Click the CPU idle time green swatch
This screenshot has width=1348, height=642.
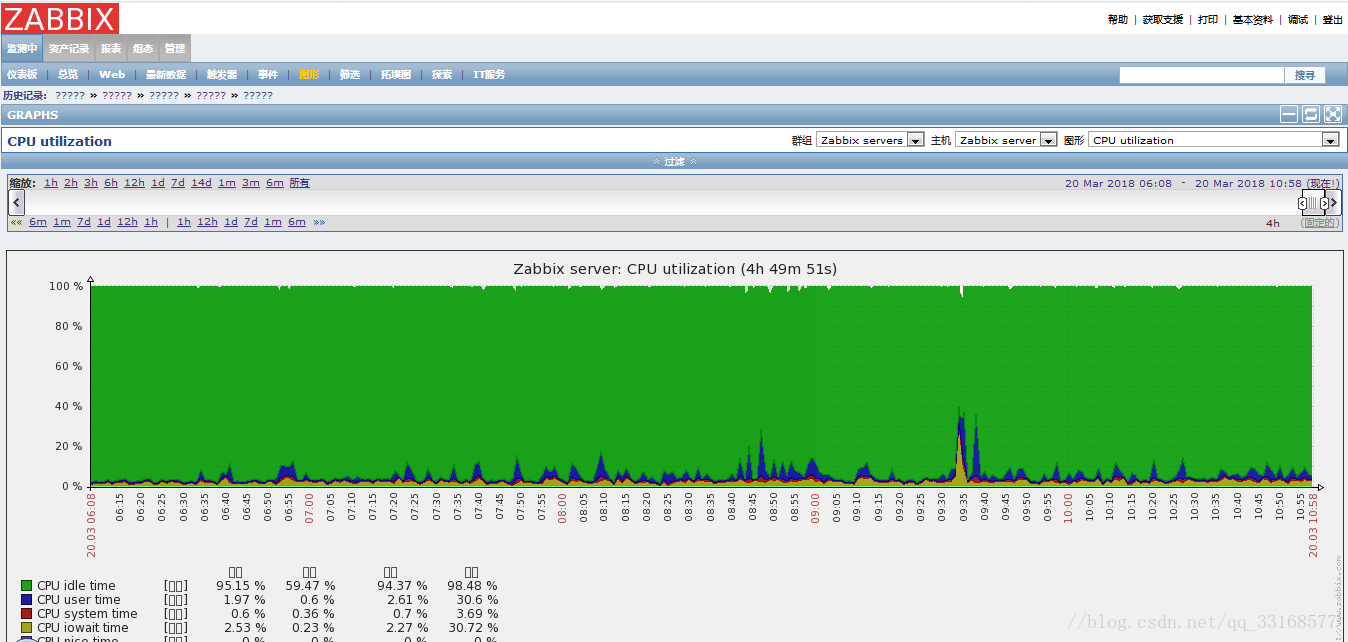click(x=26, y=586)
